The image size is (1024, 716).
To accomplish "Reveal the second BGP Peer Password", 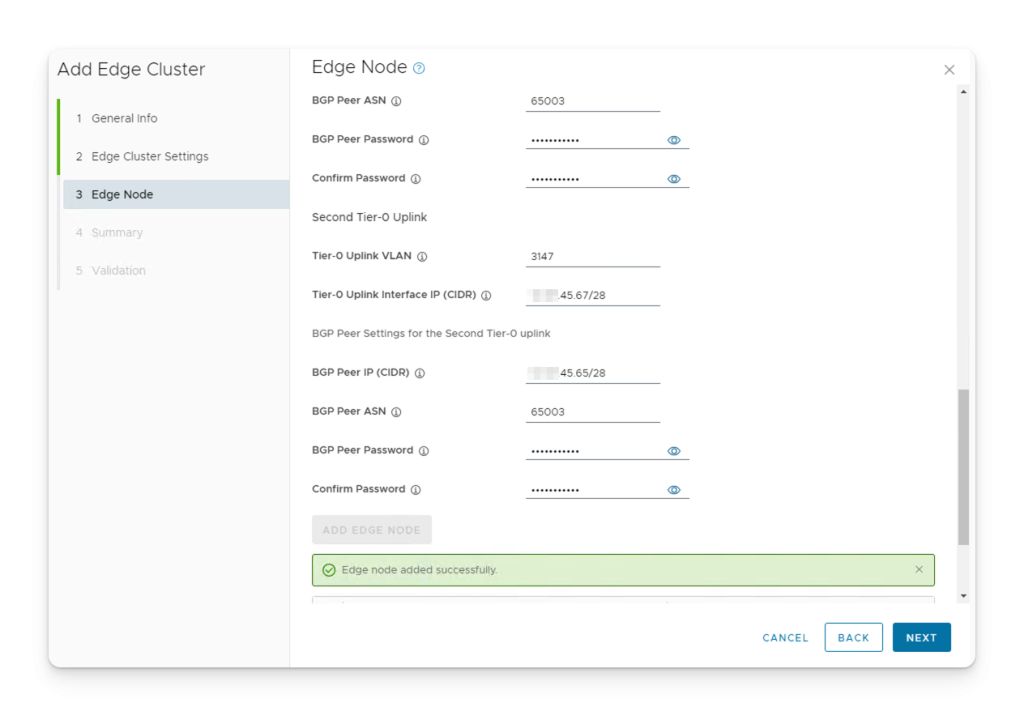I will click(673, 450).
